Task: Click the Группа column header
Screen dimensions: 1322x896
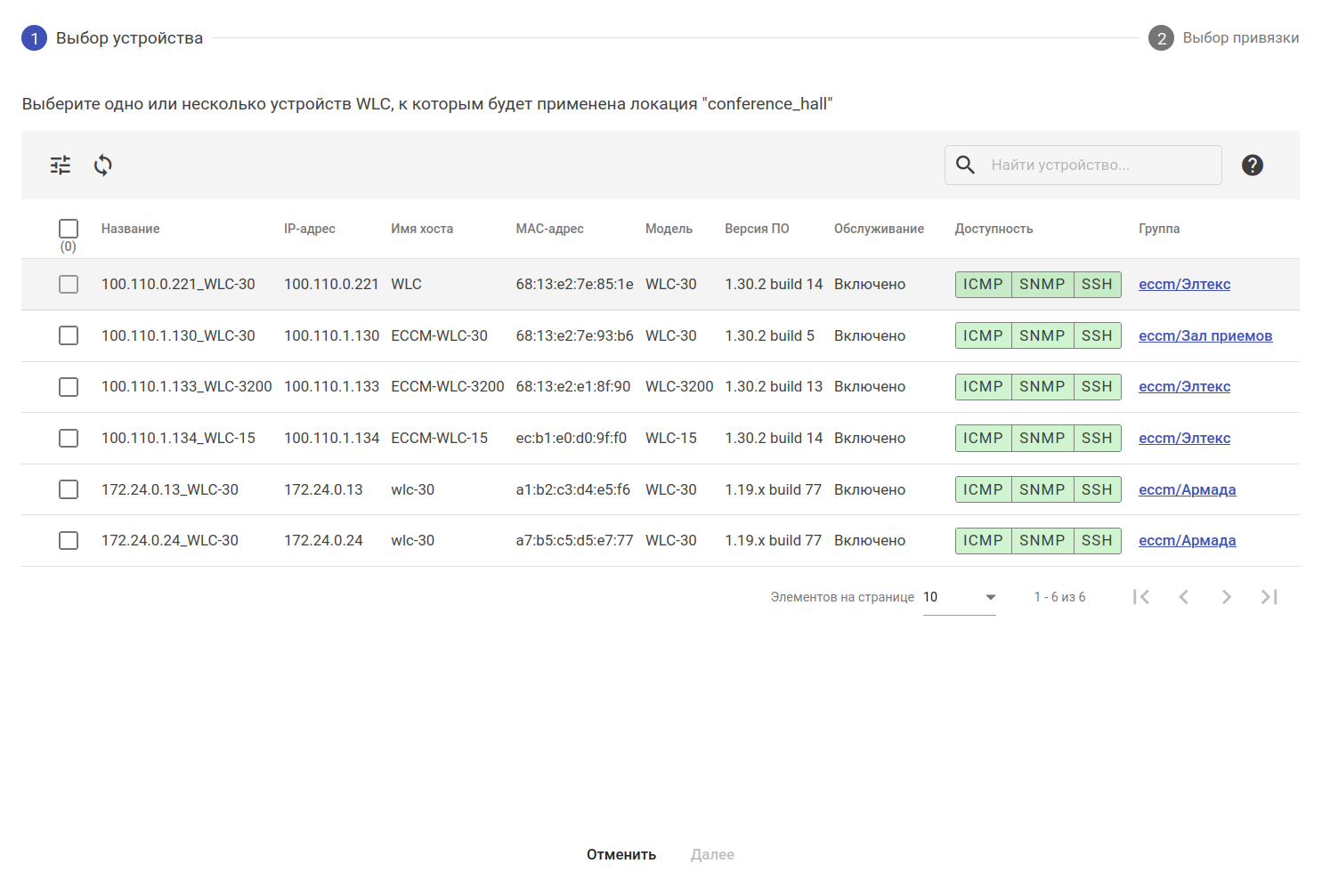Action: point(1159,229)
